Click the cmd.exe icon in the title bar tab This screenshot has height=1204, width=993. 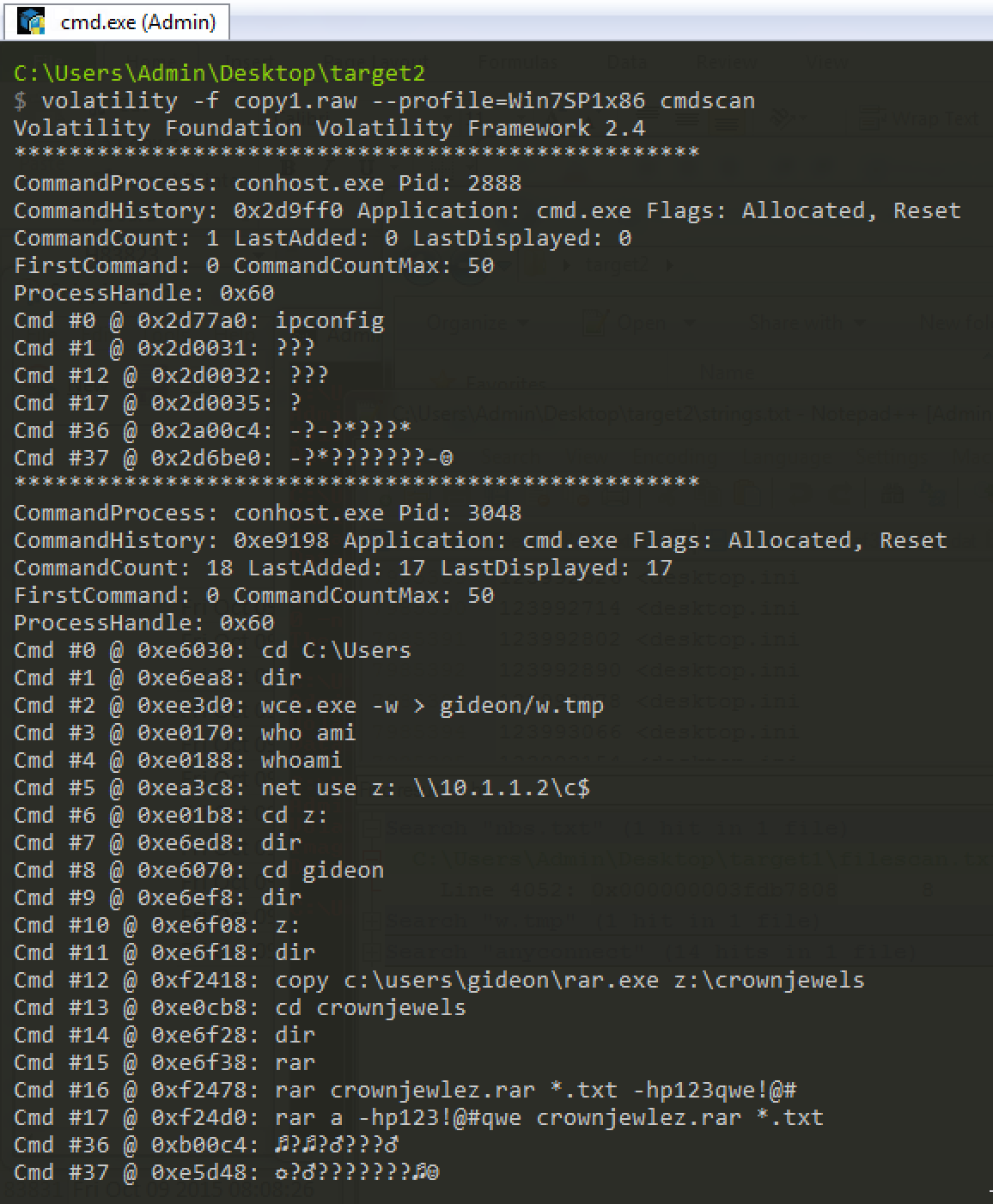(33, 22)
